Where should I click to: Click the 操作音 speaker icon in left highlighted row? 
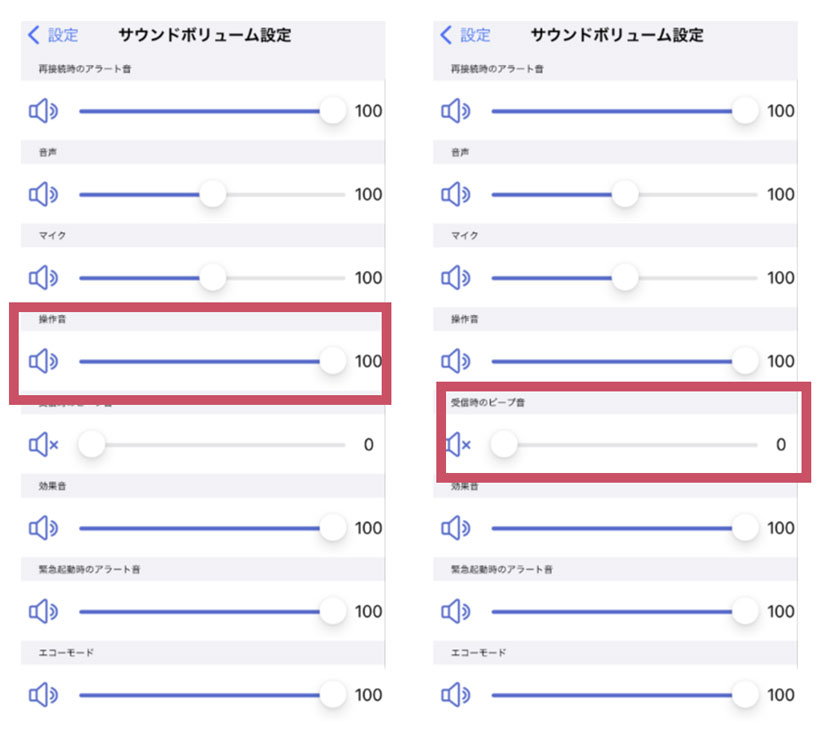(44, 361)
